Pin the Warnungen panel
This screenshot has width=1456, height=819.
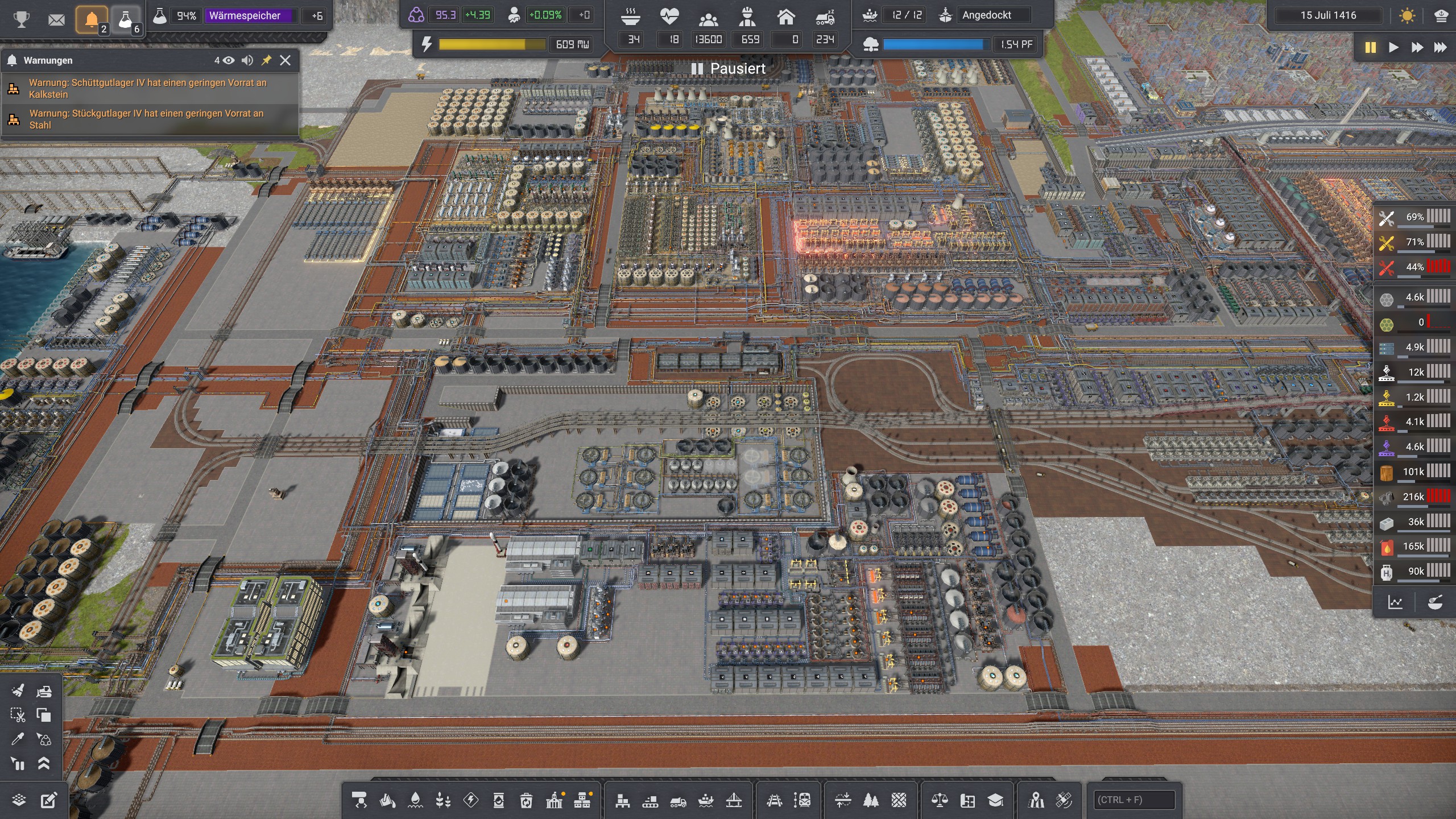(266, 60)
